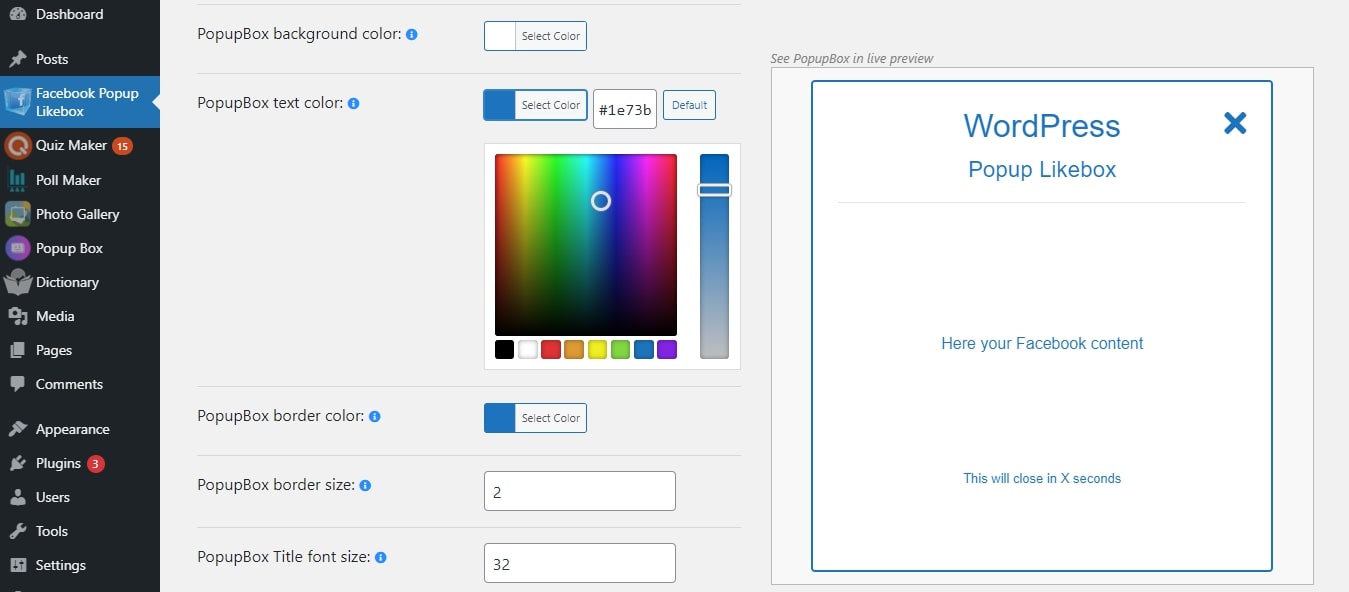
Task: Pick a color in the saturation gradient area
Action: [x=586, y=245]
